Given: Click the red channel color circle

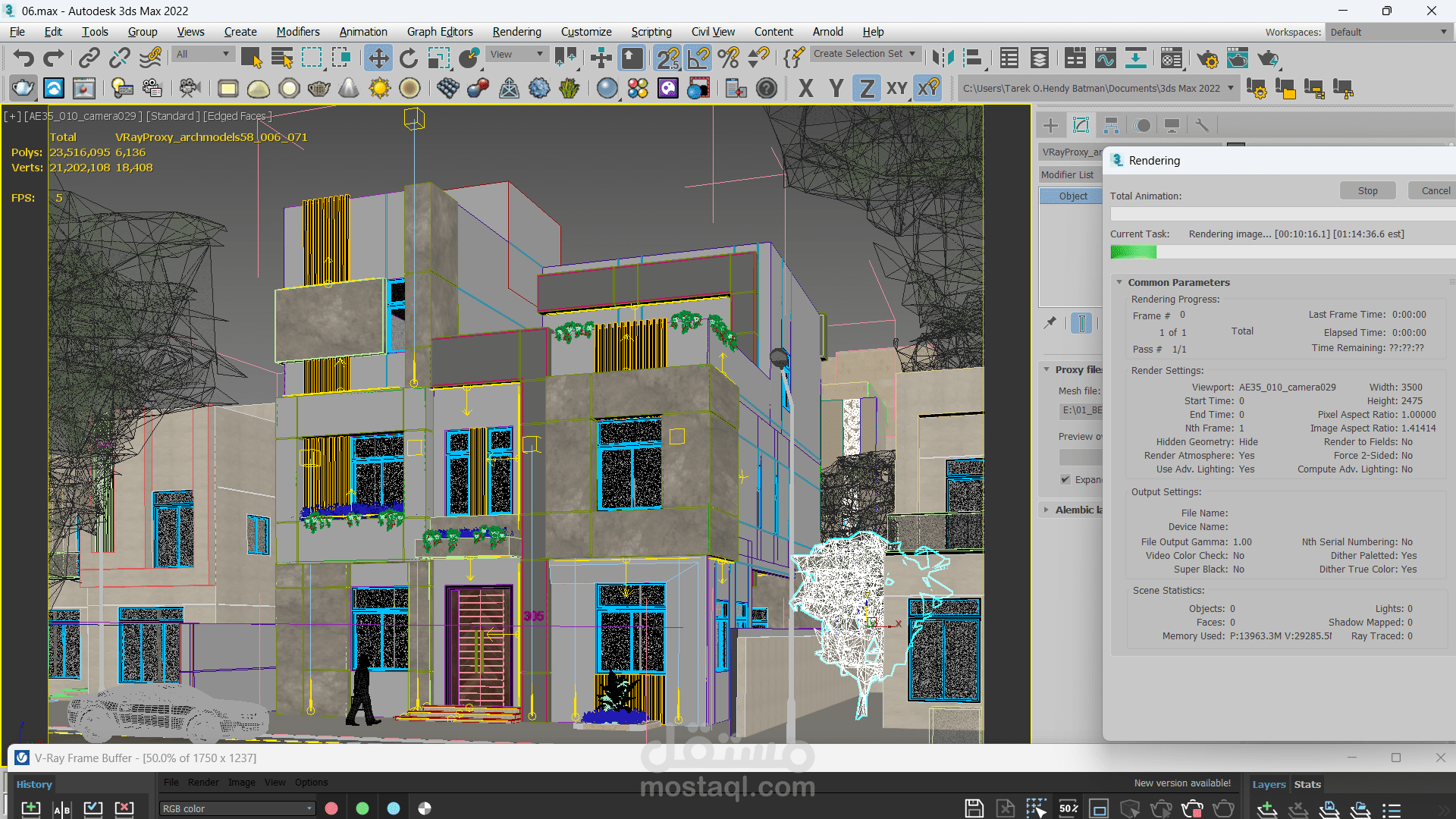Looking at the screenshot, I should (331, 808).
